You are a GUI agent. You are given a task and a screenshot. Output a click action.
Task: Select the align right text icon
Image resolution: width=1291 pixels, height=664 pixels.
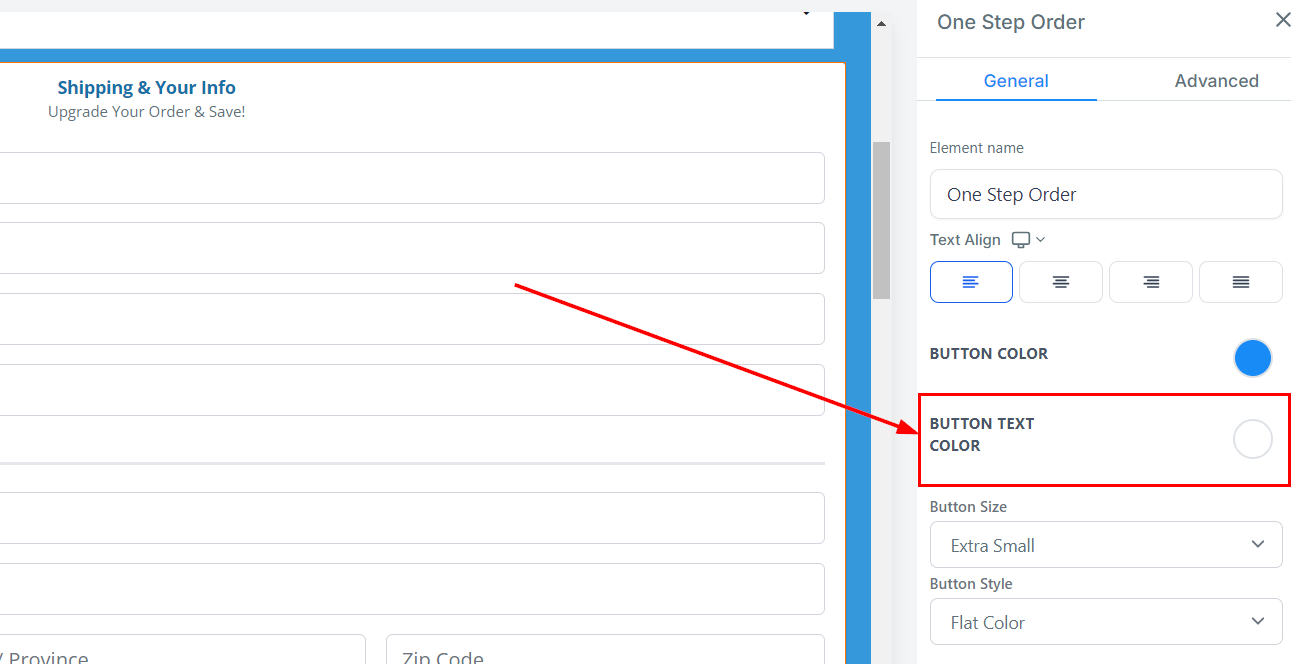pyautogui.click(x=1150, y=282)
